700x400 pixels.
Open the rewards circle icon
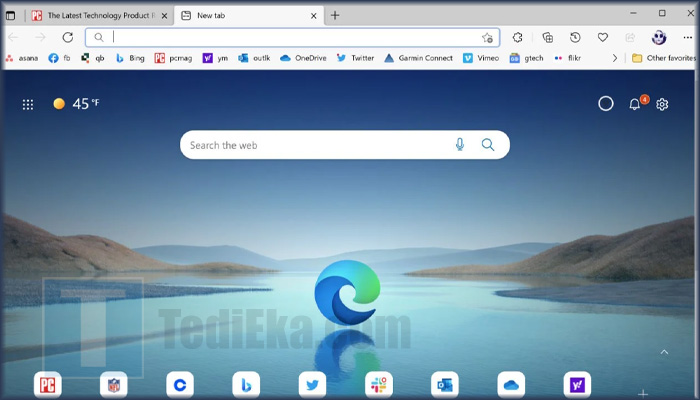[606, 104]
